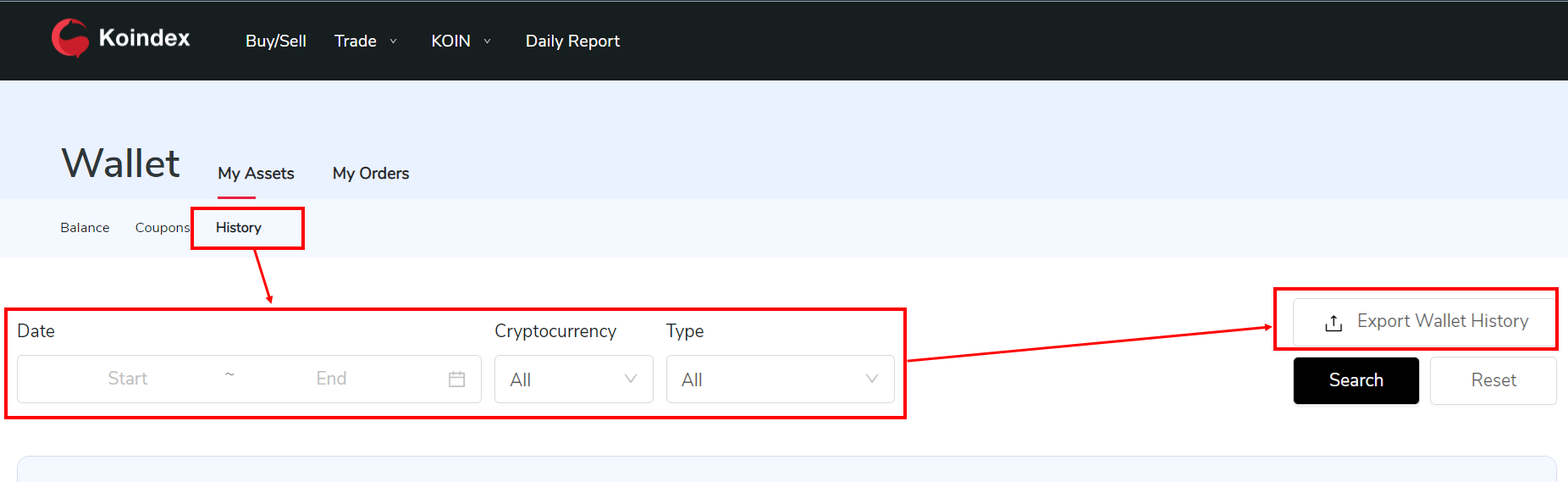Go to Daily Report page
The width and height of the screenshot is (1568, 482).
pos(572,41)
